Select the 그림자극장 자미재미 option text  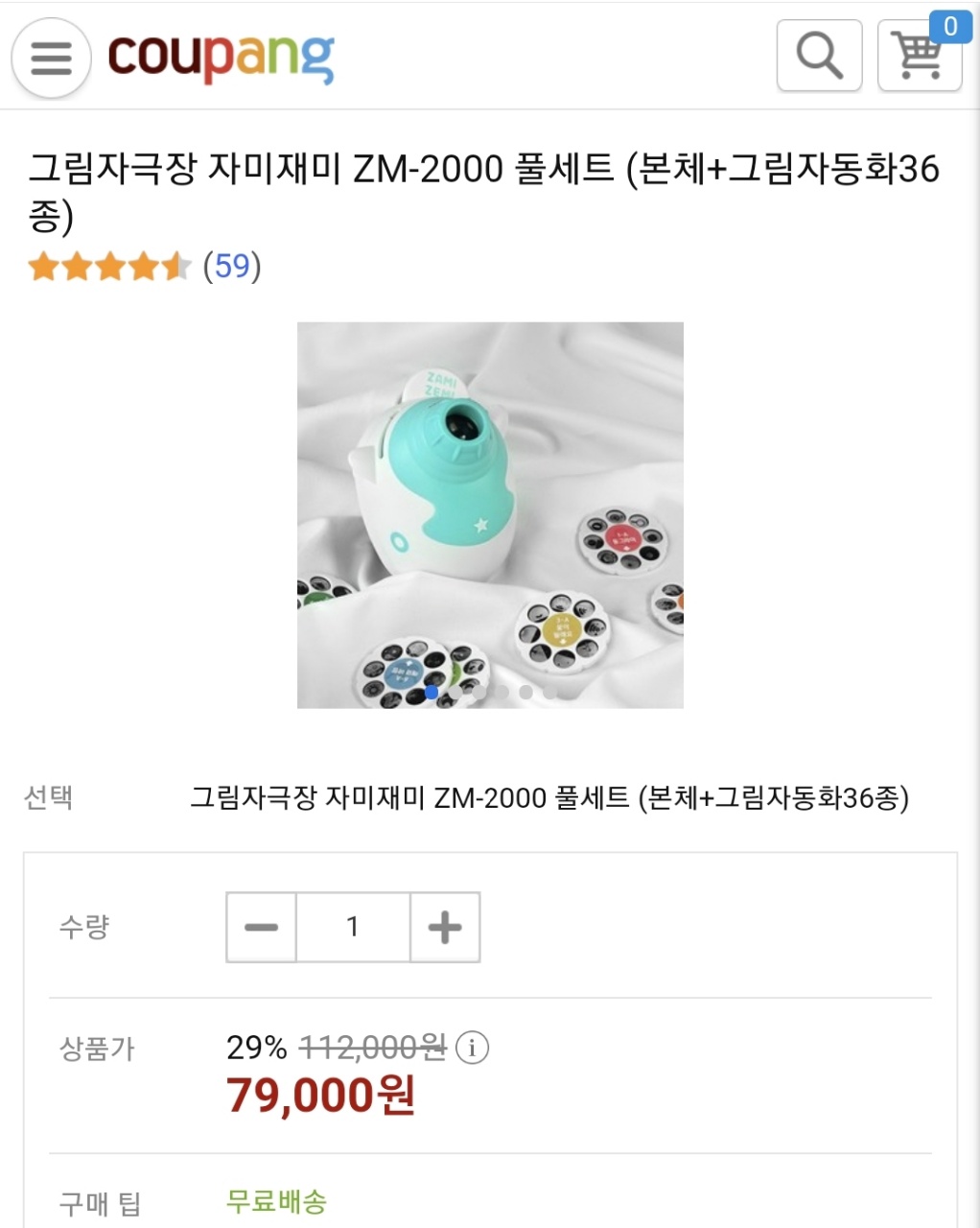coord(548,797)
